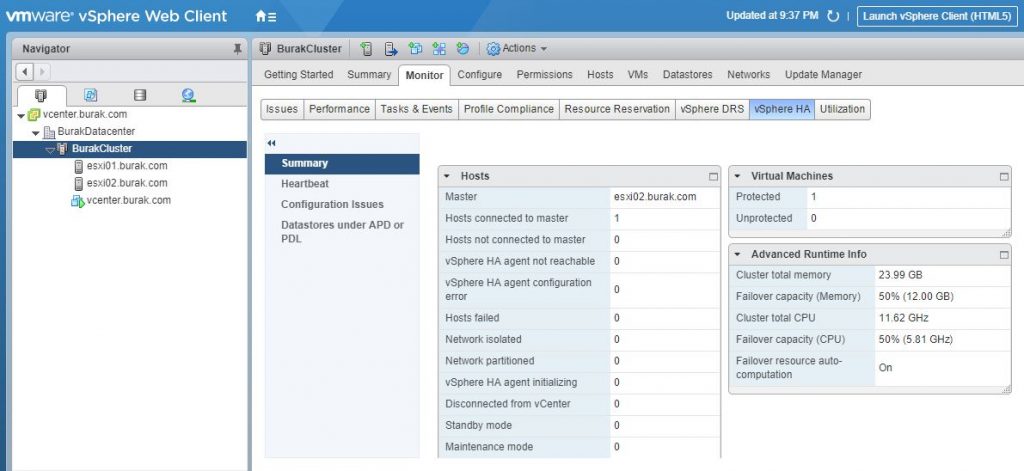The image size is (1024, 471).
Task: Switch to the vSphere DRS sub-tab
Action: [x=712, y=110]
